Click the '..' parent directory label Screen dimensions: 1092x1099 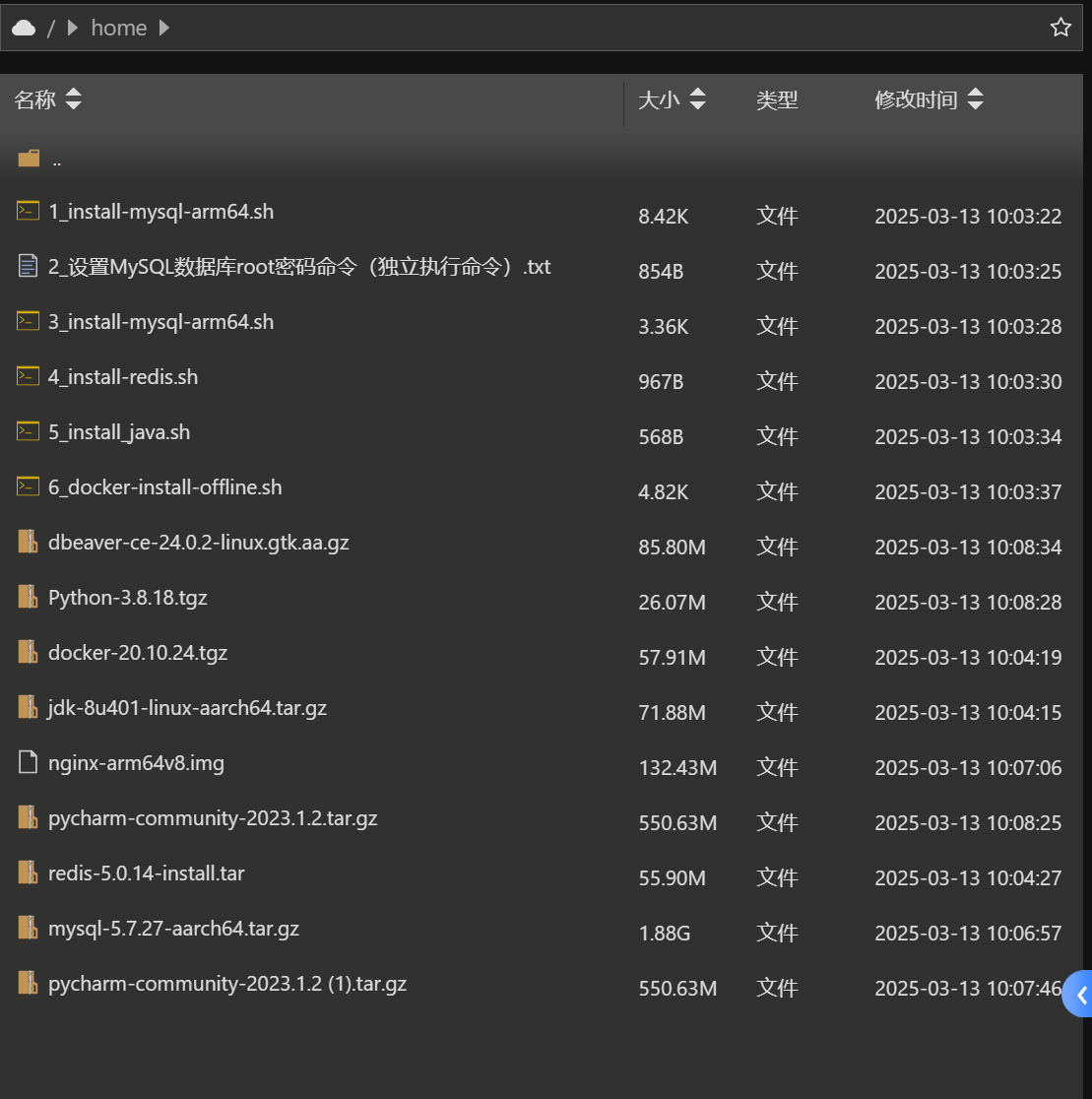point(57,162)
